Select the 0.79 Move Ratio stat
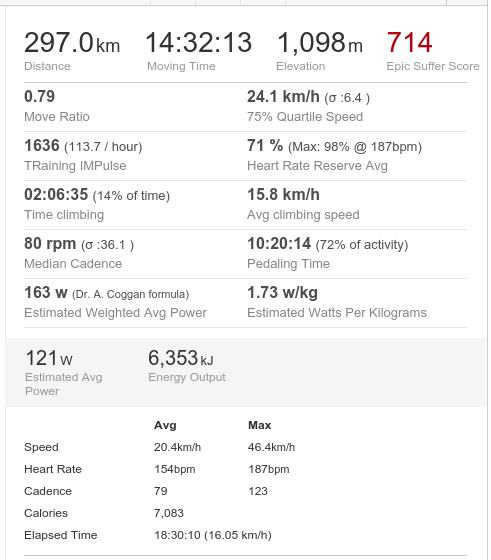Image resolution: width=491 pixels, height=560 pixels. 56,106
